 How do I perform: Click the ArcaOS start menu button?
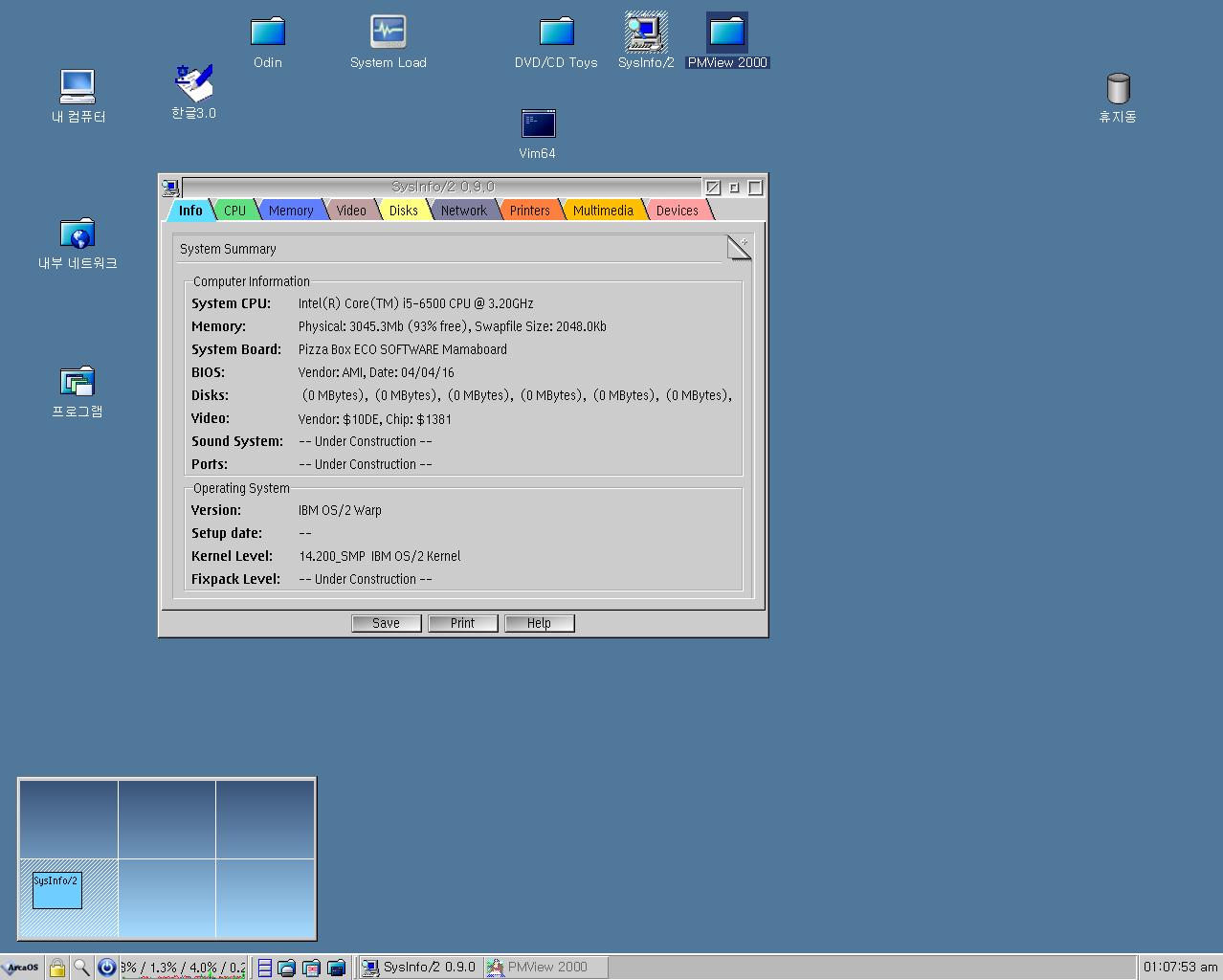21,968
